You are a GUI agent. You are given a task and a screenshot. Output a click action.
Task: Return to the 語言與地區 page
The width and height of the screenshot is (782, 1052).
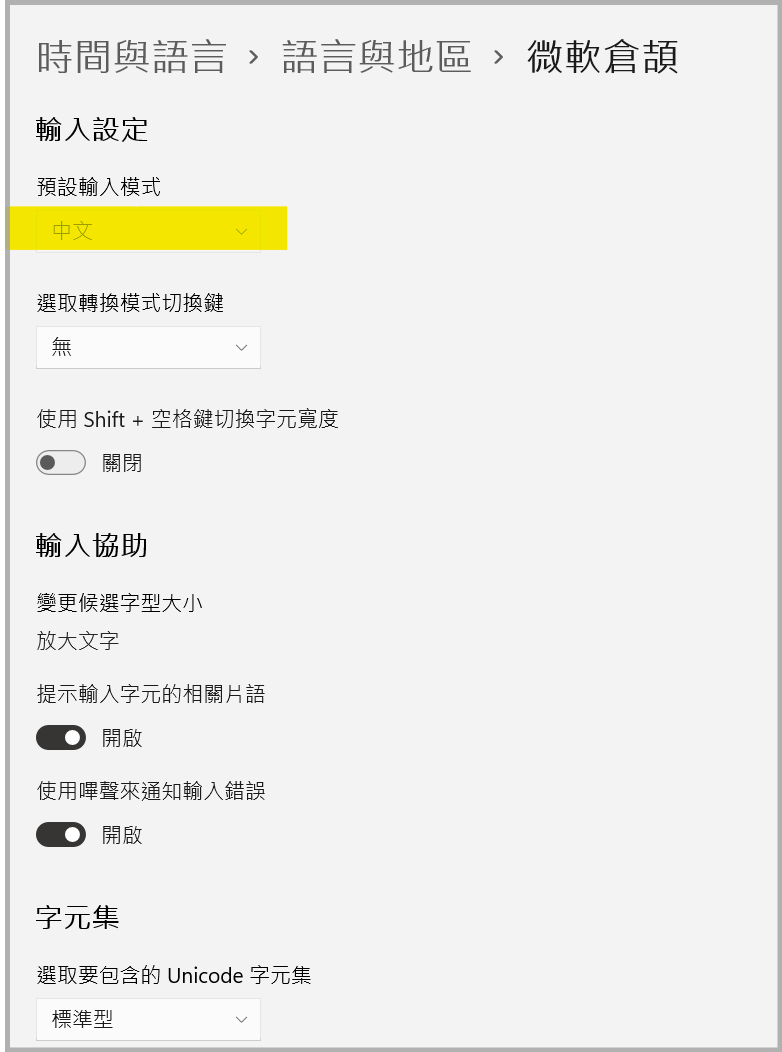(x=375, y=58)
